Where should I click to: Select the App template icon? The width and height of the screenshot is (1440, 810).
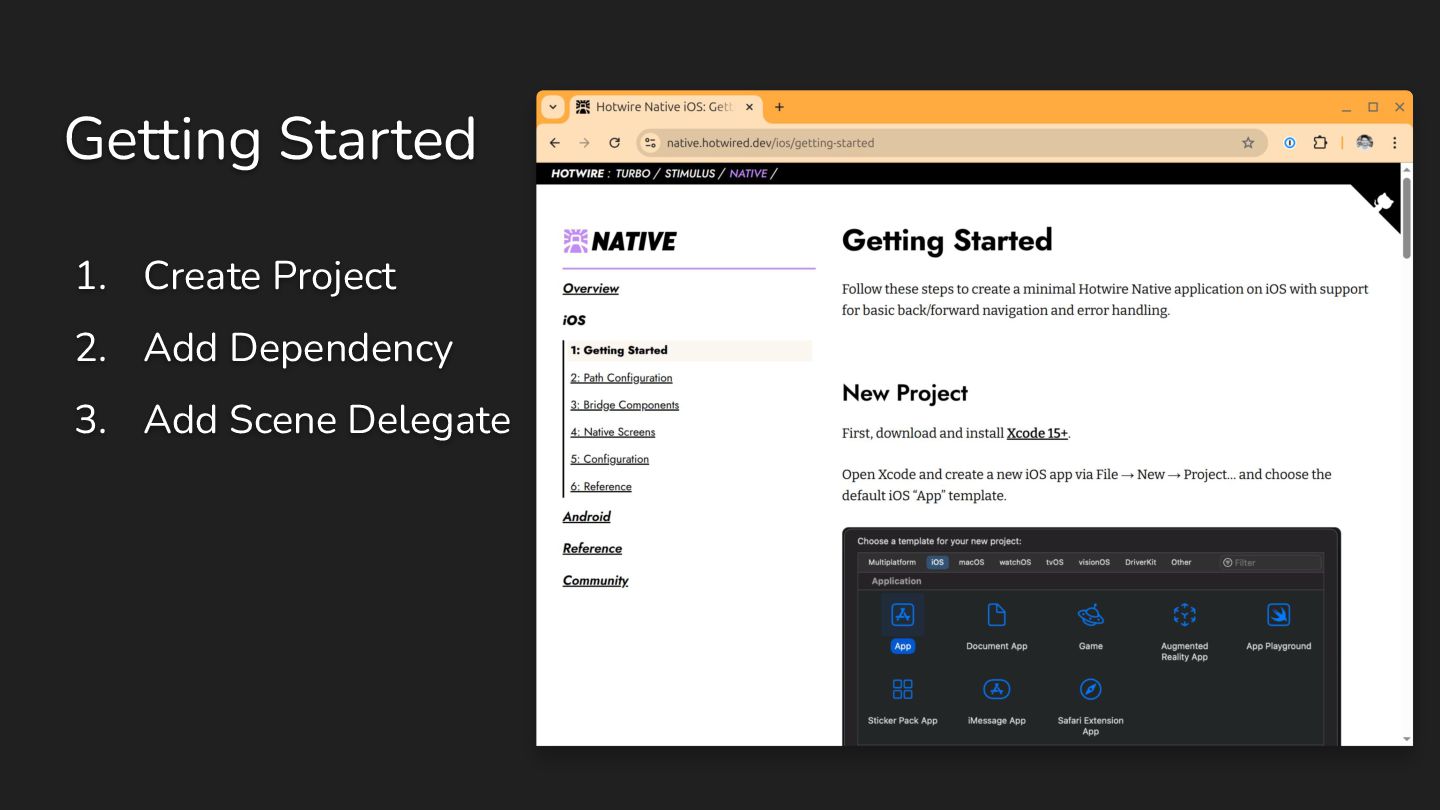coord(902,615)
